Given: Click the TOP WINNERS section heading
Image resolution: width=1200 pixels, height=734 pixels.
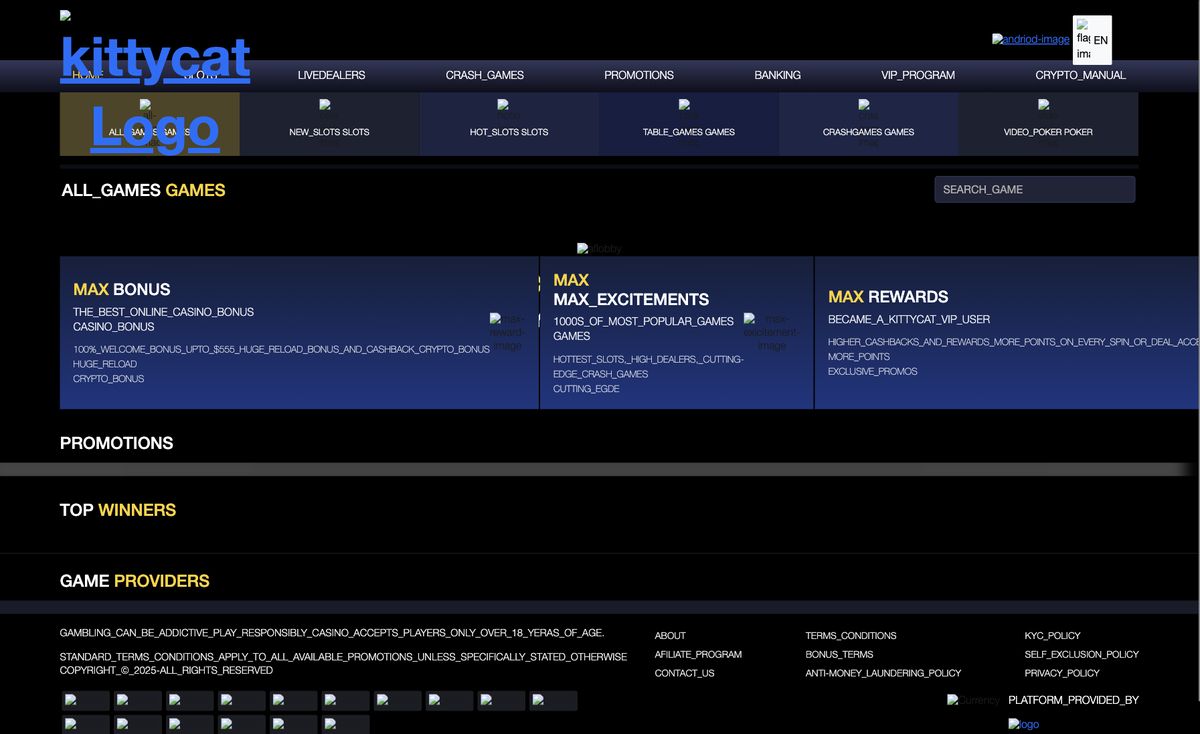Looking at the screenshot, I should [x=118, y=510].
